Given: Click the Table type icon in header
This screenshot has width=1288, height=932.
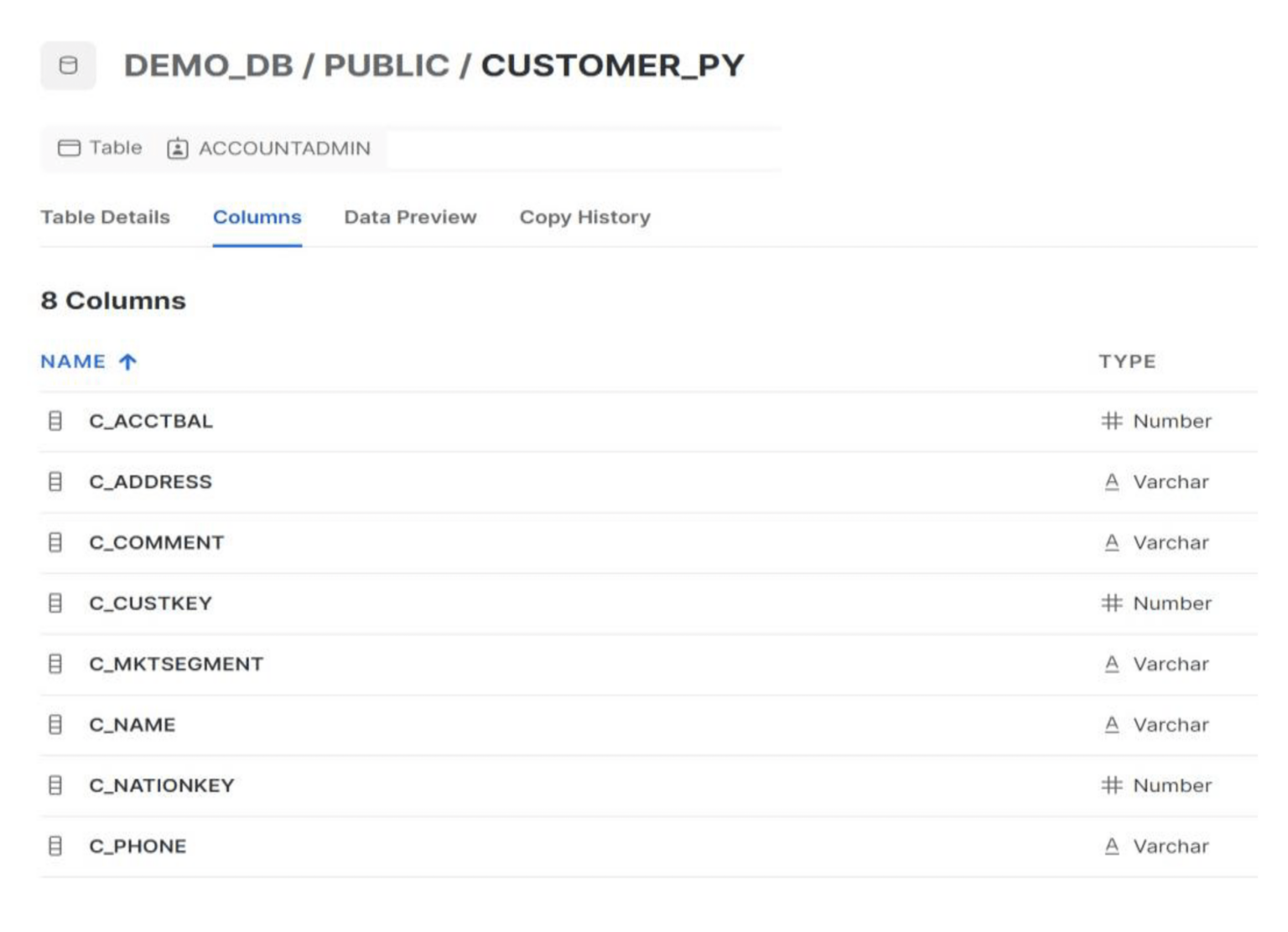Looking at the screenshot, I should (69, 148).
